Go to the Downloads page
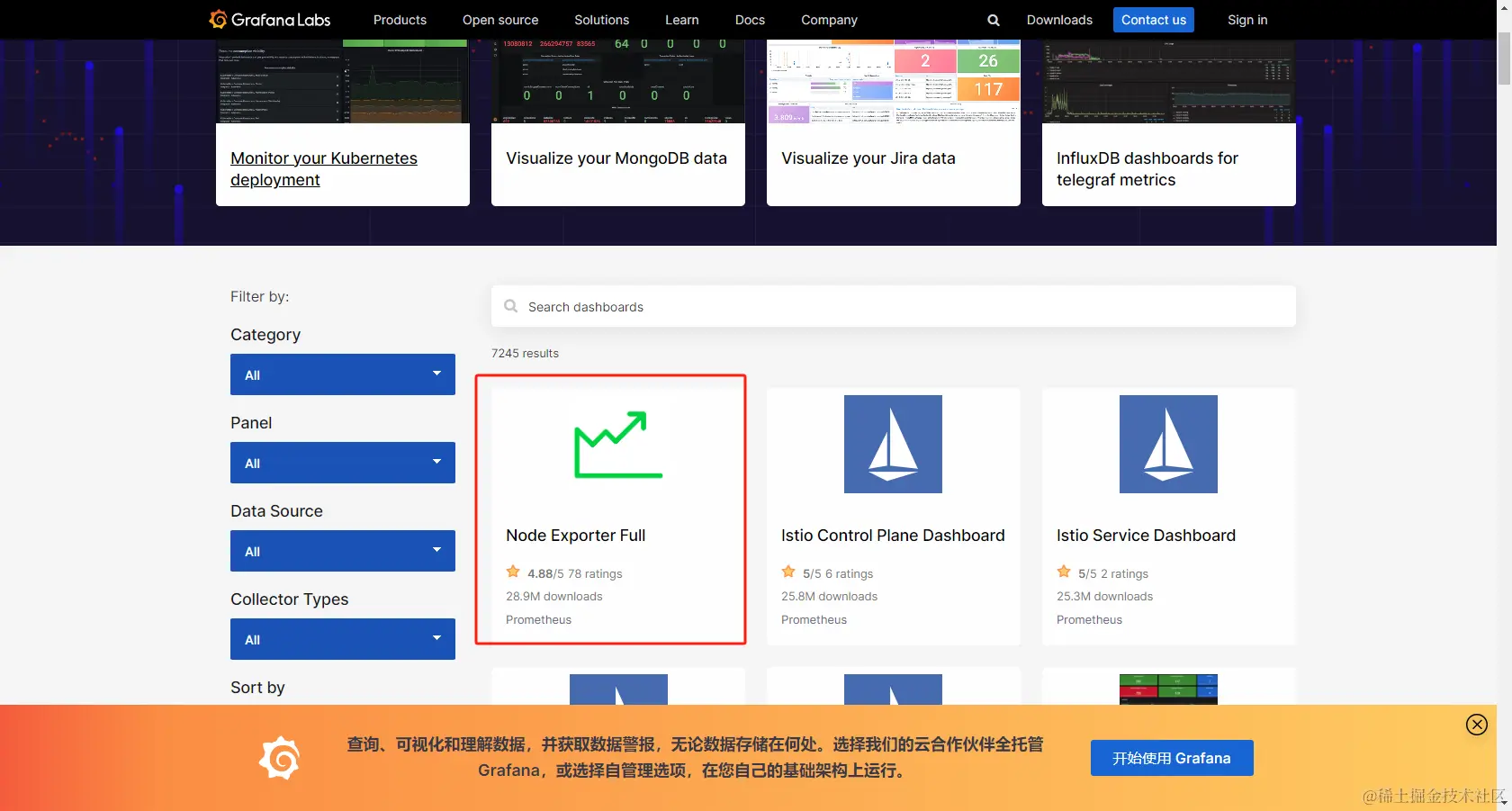This screenshot has height=811, width=1512. (1059, 20)
